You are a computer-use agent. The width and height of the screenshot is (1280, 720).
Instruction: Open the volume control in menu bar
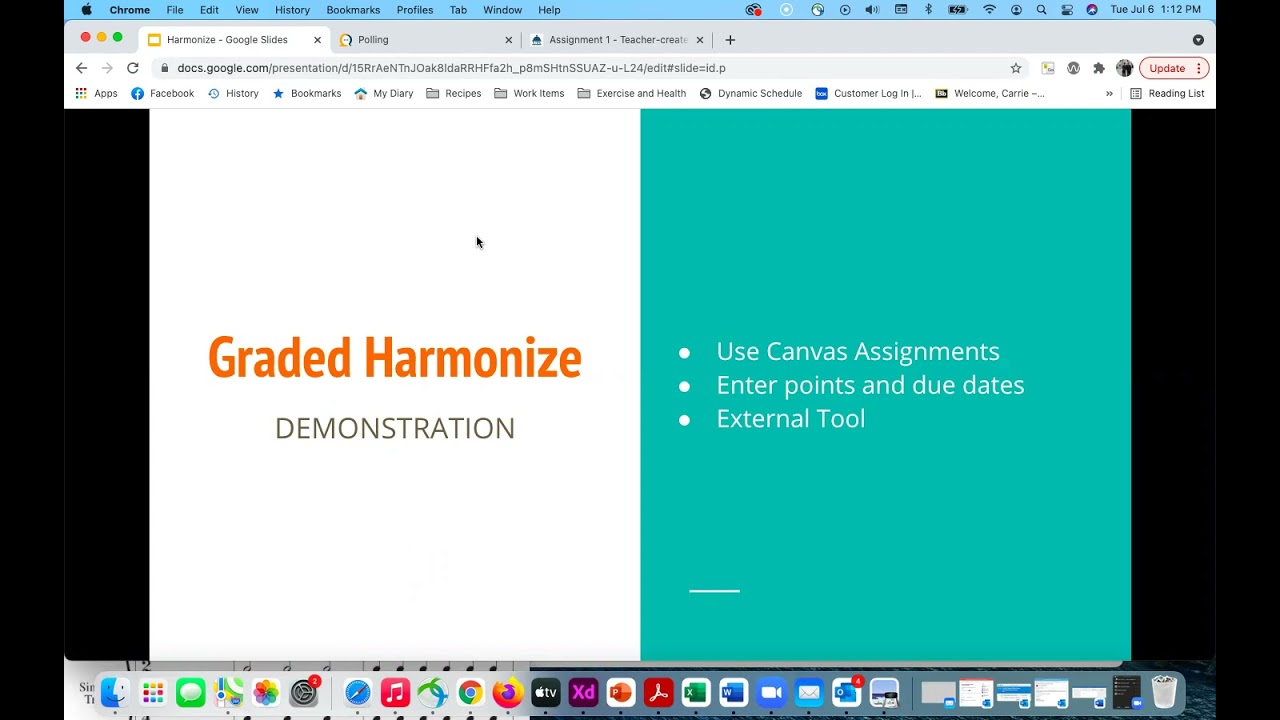[873, 10]
